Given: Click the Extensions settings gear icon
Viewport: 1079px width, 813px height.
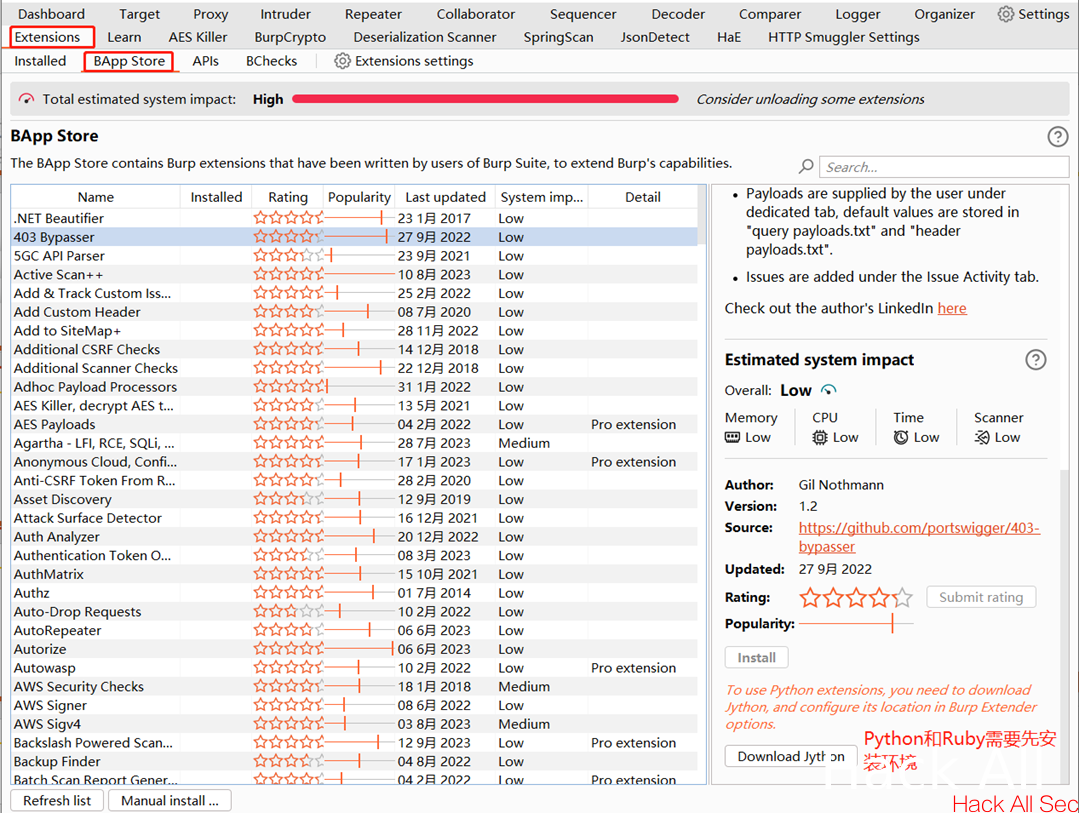Looking at the screenshot, I should tap(342, 61).
